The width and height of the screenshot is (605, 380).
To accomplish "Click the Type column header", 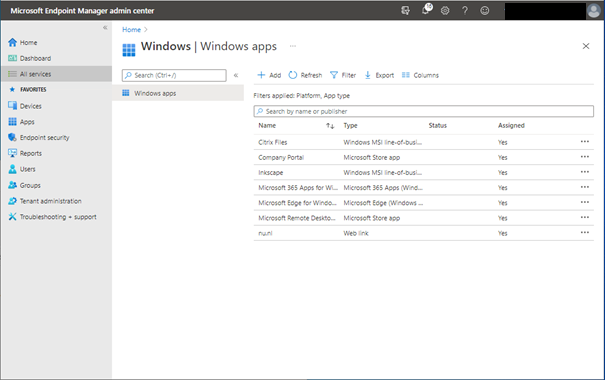I will click(x=350, y=125).
